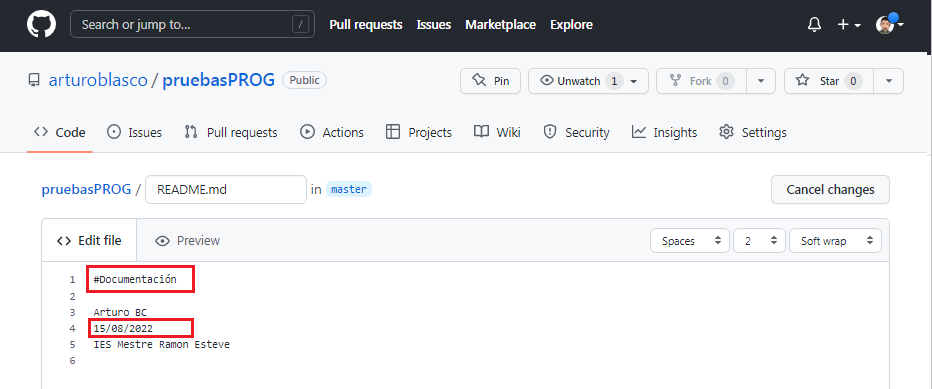Select the Edit file tab
The image size is (932, 389).
pyautogui.click(x=89, y=240)
